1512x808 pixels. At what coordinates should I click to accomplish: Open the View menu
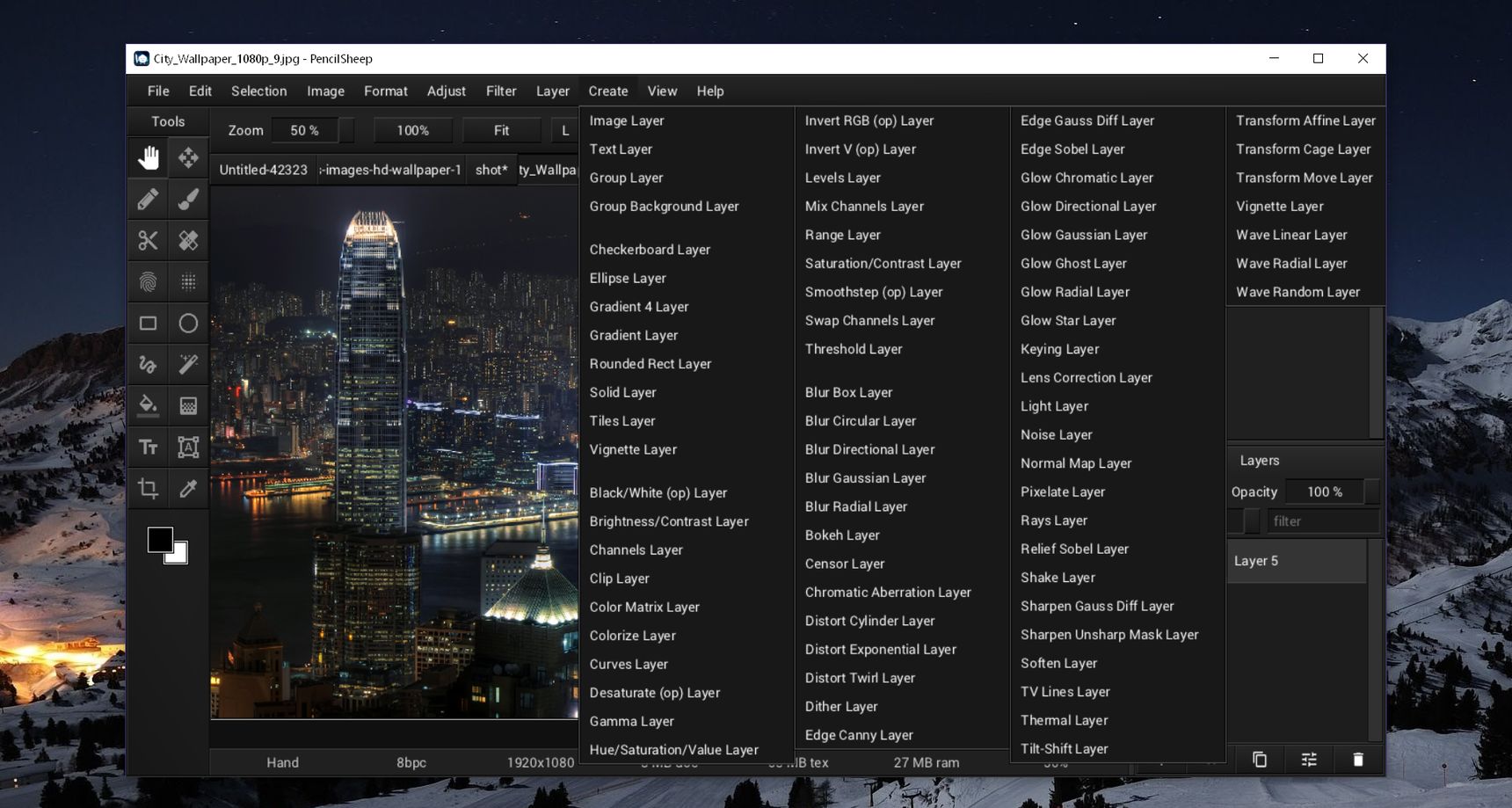pos(662,91)
